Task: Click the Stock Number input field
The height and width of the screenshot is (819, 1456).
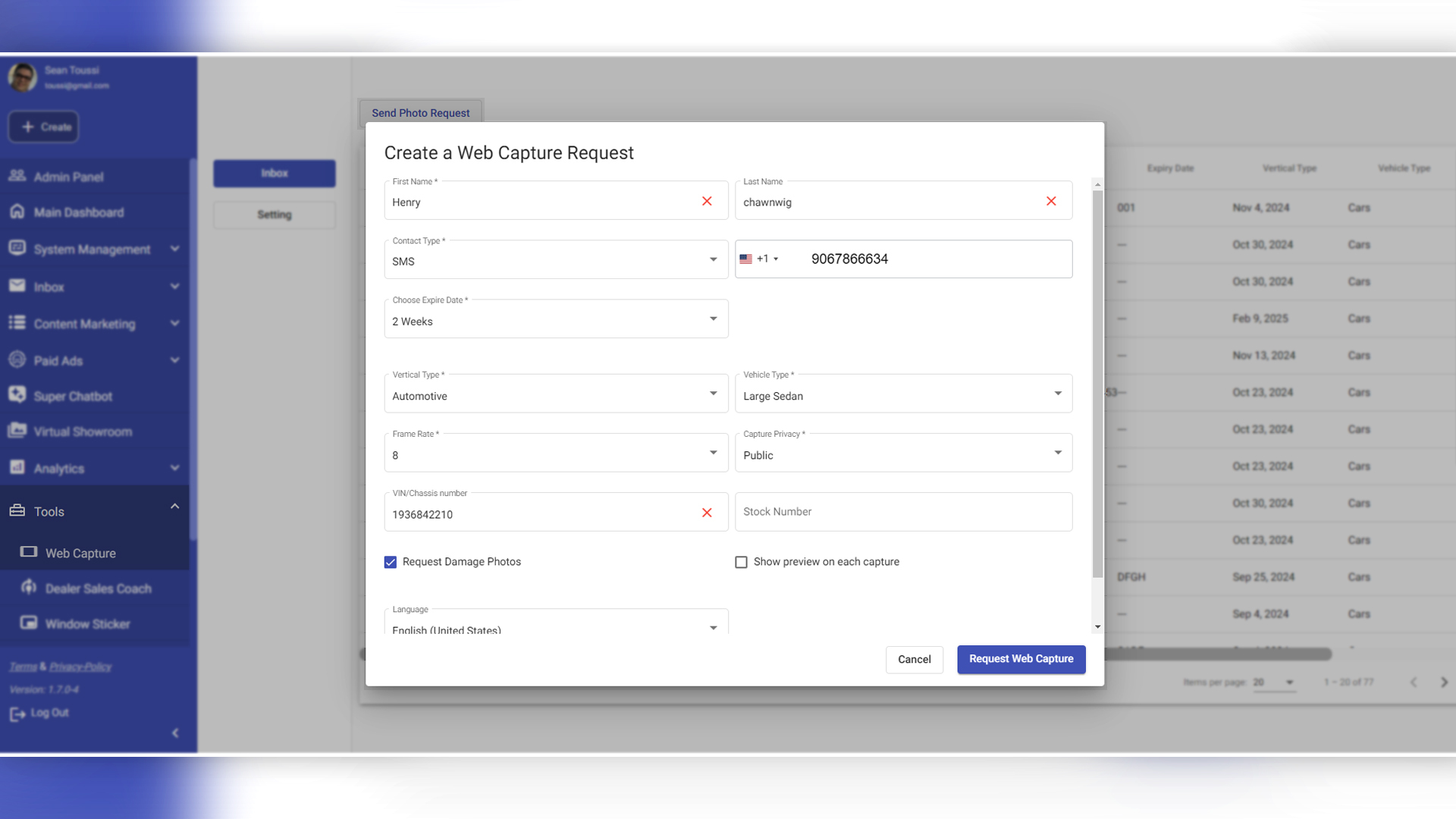Action: (902, 512)
